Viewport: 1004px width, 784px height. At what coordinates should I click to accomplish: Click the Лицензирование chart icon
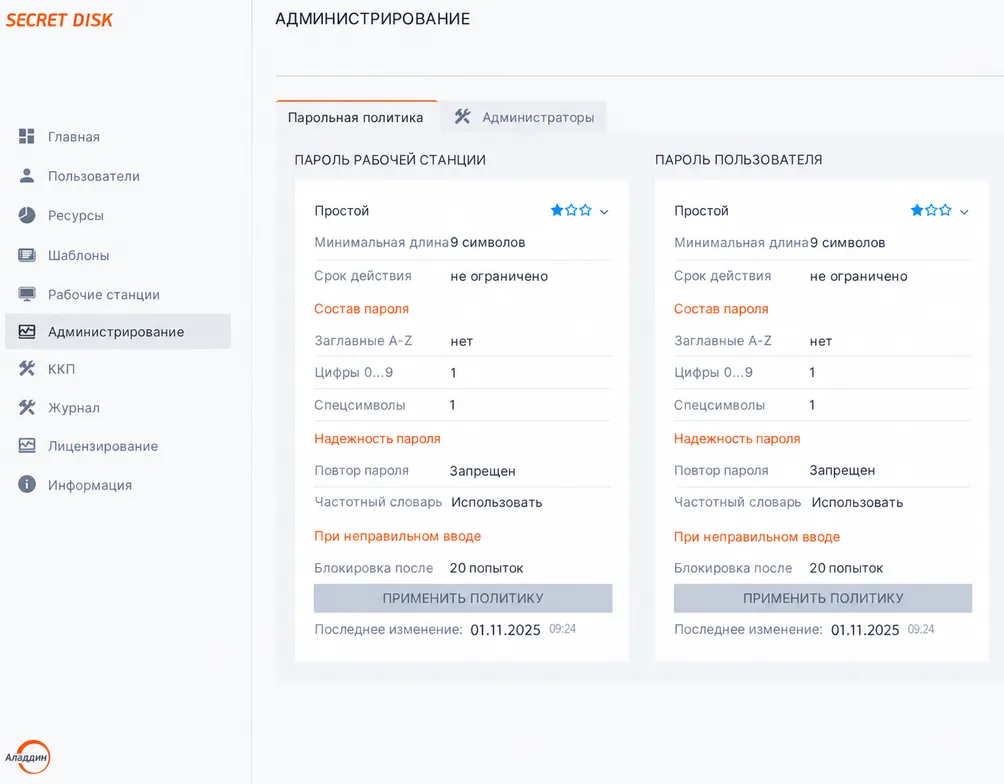[26, 446]
